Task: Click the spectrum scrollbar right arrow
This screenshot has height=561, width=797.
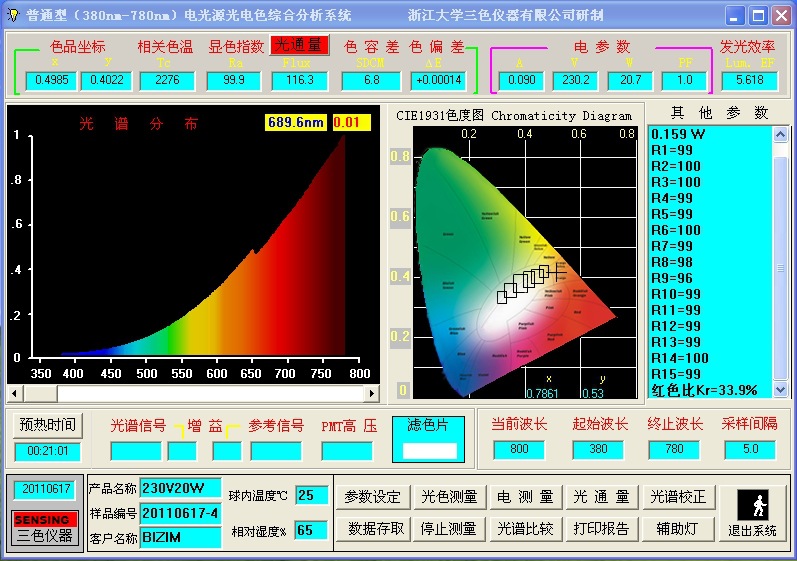Action: click(x=372, y=393)
